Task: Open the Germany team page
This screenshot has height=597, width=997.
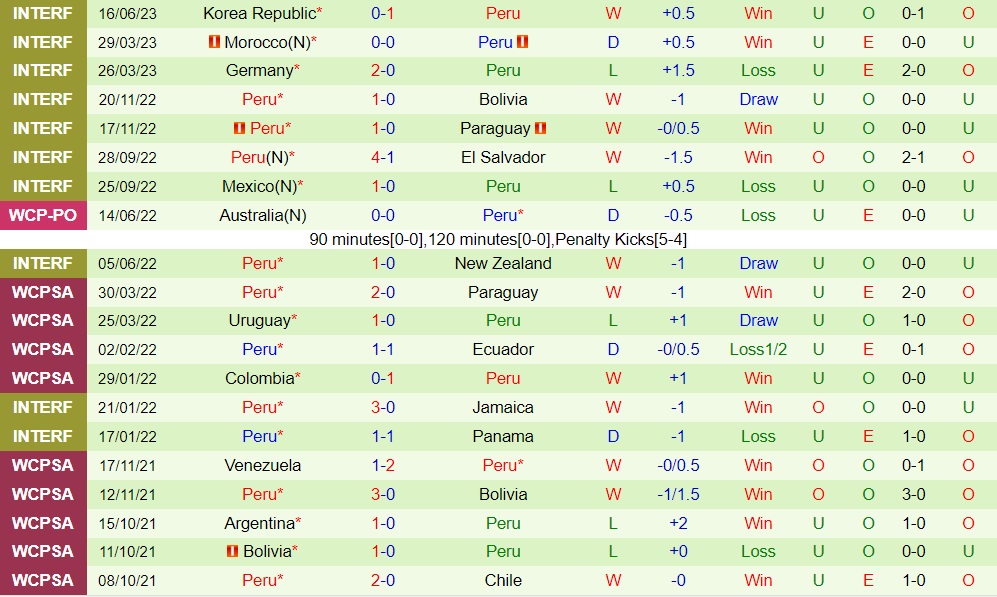Action: pos(260,70)
